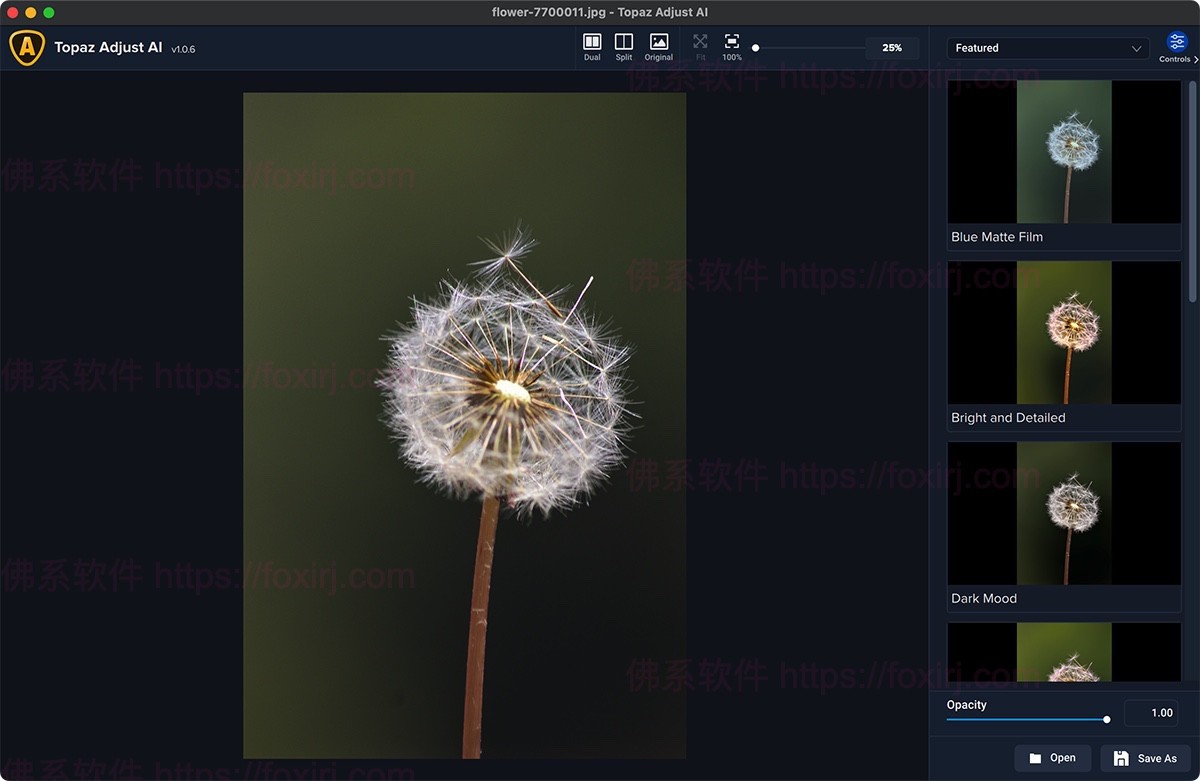Click the presets panel scrollbar
This screenshot has width=1200, height=781.
1191,190
